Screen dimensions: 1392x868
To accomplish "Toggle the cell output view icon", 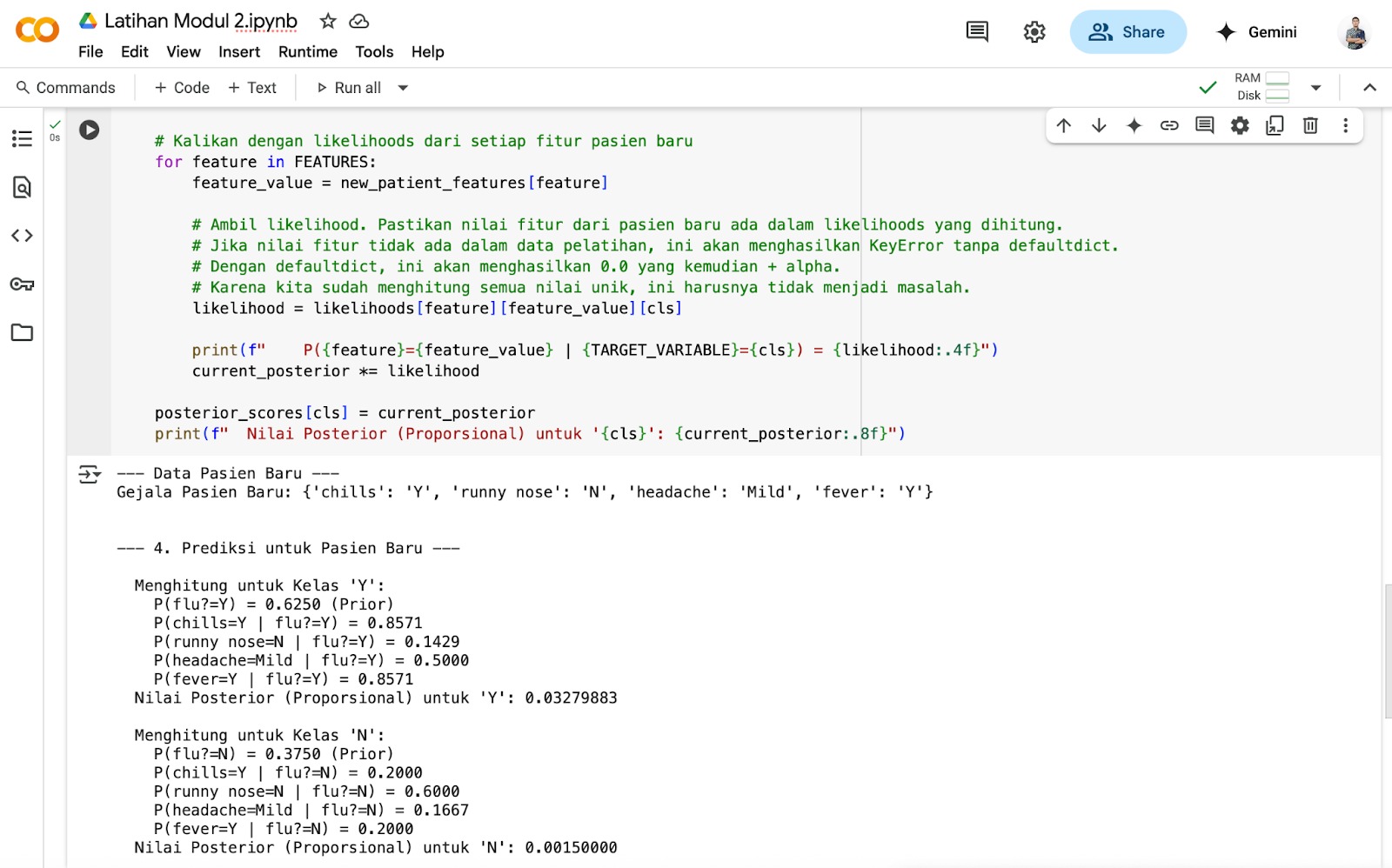I will (x=89, y=474).
